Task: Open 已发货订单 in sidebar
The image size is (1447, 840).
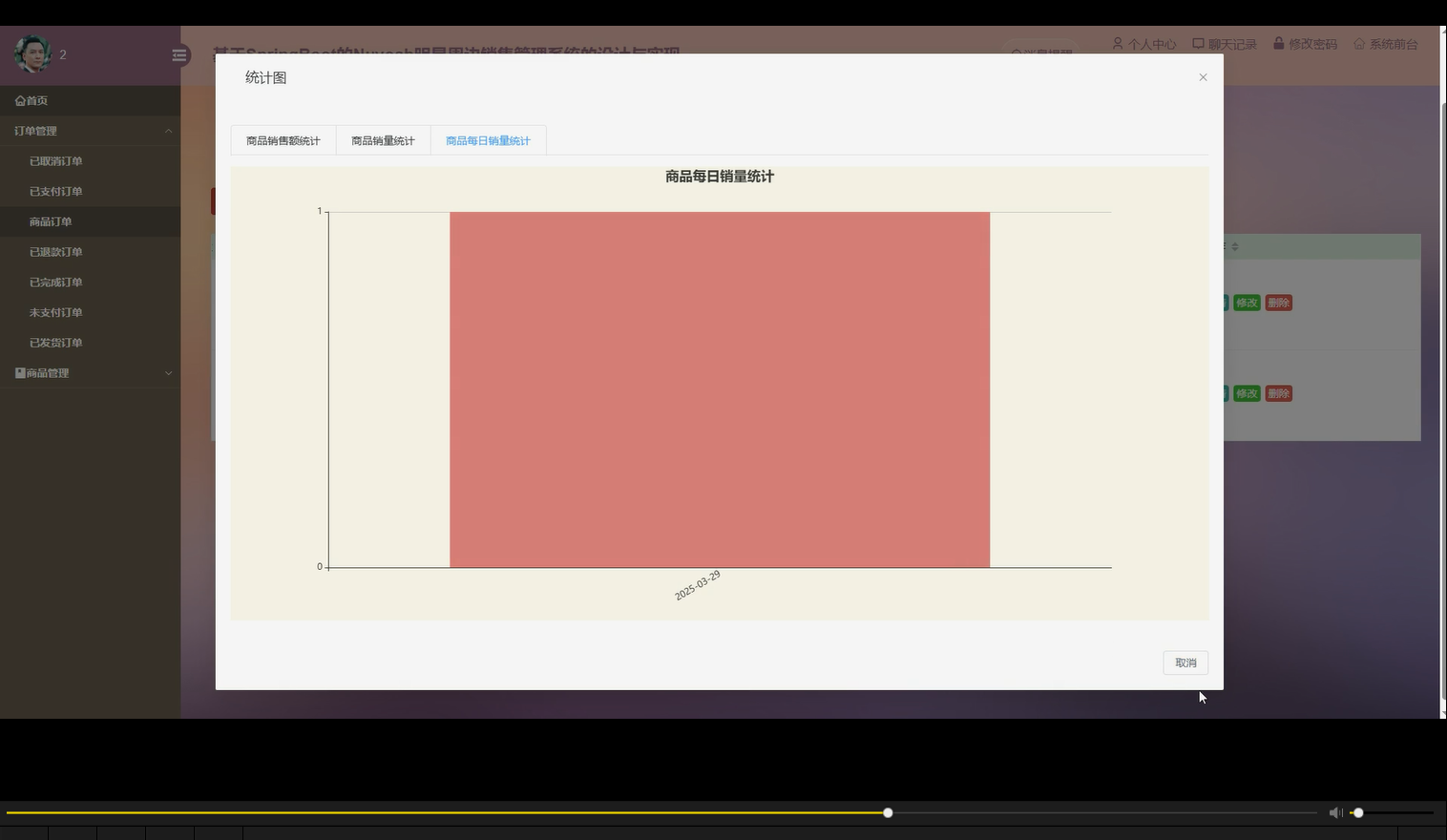Action: click(x=55, y=343)
